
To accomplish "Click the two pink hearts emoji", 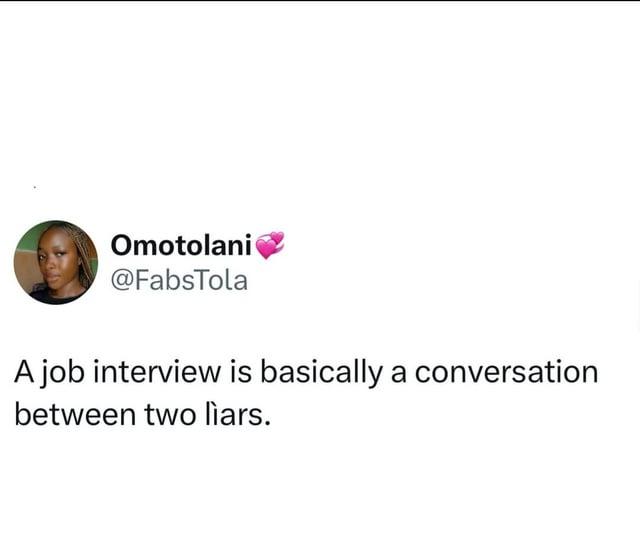I will (270, 244).
